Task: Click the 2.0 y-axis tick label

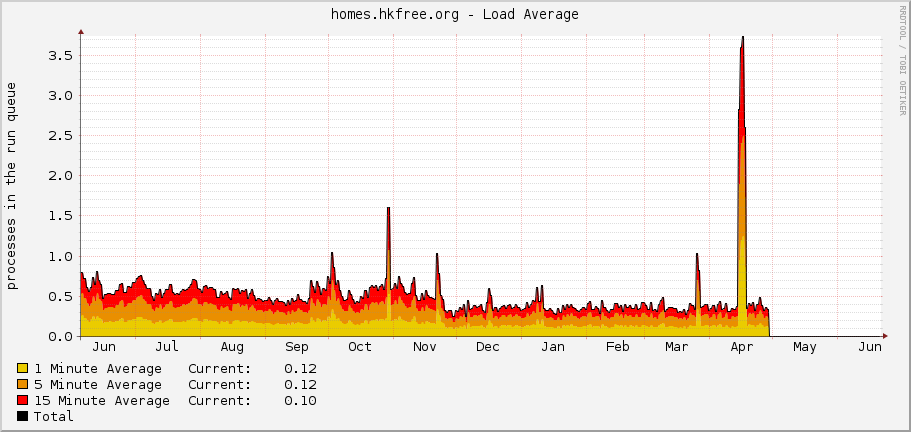Action: [60, 176]
